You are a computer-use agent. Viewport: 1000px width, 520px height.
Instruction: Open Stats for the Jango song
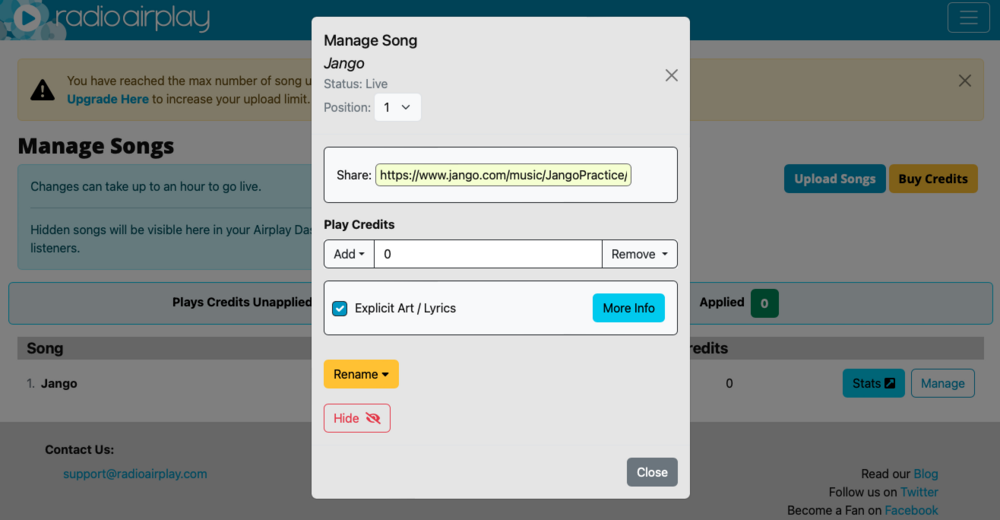(x=873, y=383)
